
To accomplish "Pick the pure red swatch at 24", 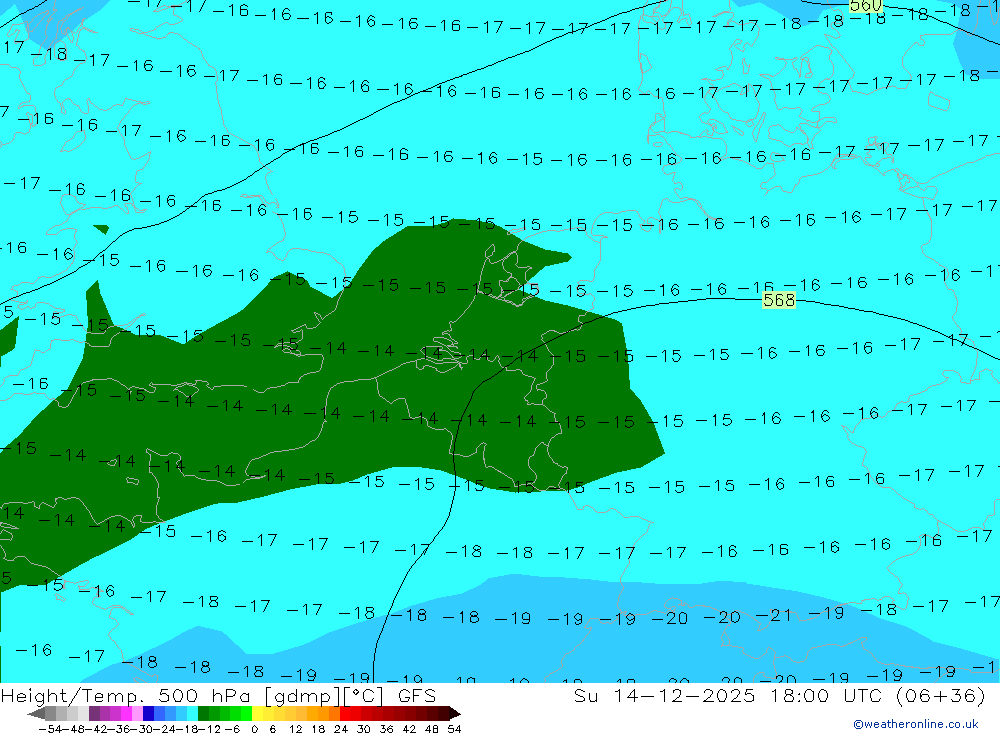I will (345, 714).
